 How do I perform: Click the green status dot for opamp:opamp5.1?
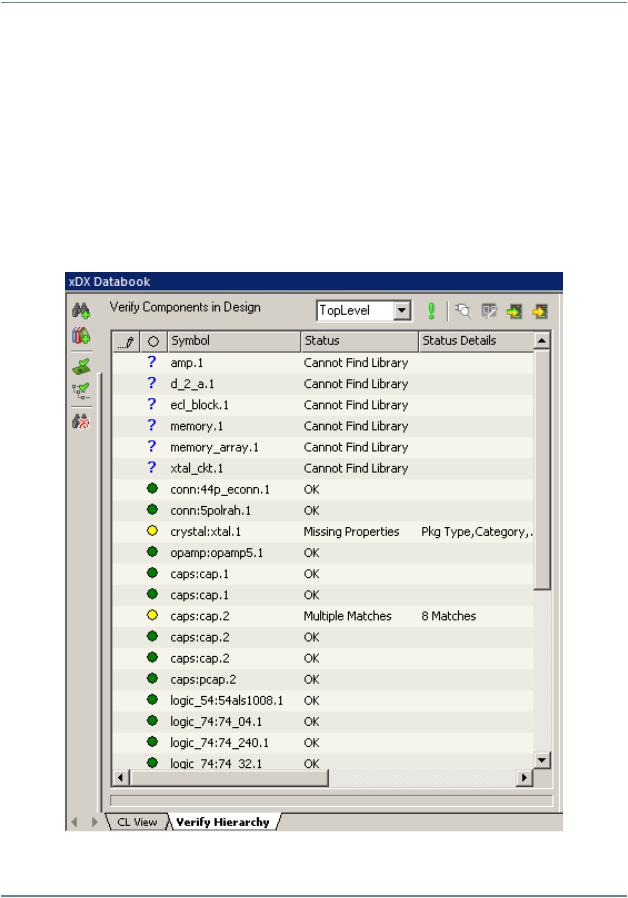click(152, 552)
